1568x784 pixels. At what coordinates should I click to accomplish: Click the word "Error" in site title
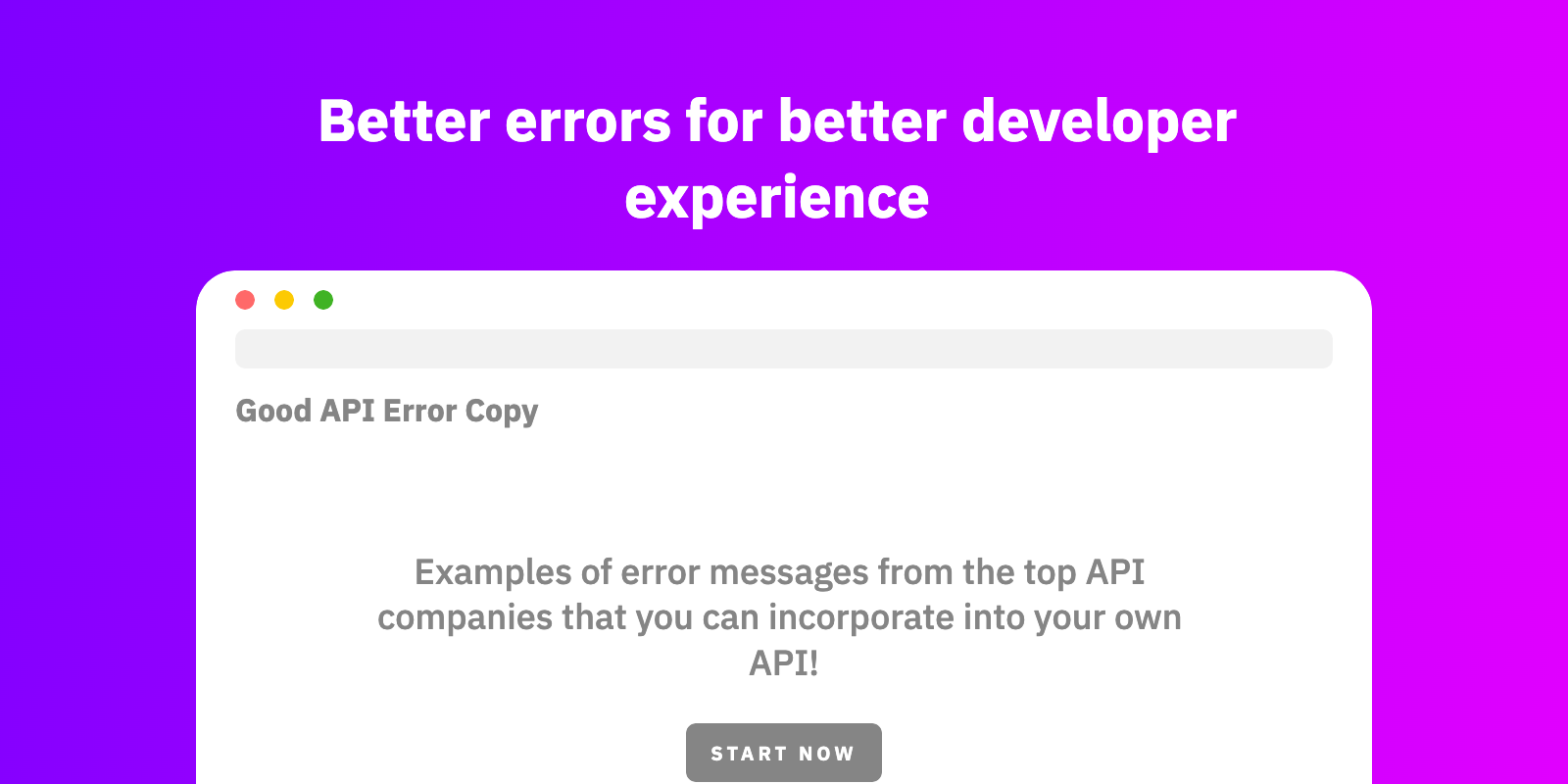(419, 411)
